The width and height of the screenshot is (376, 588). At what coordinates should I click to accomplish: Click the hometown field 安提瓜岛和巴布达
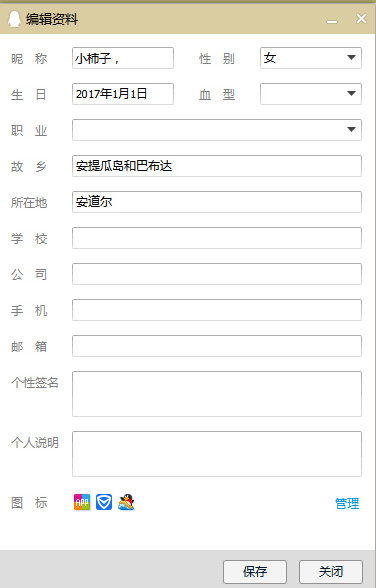tap(217, 166)
